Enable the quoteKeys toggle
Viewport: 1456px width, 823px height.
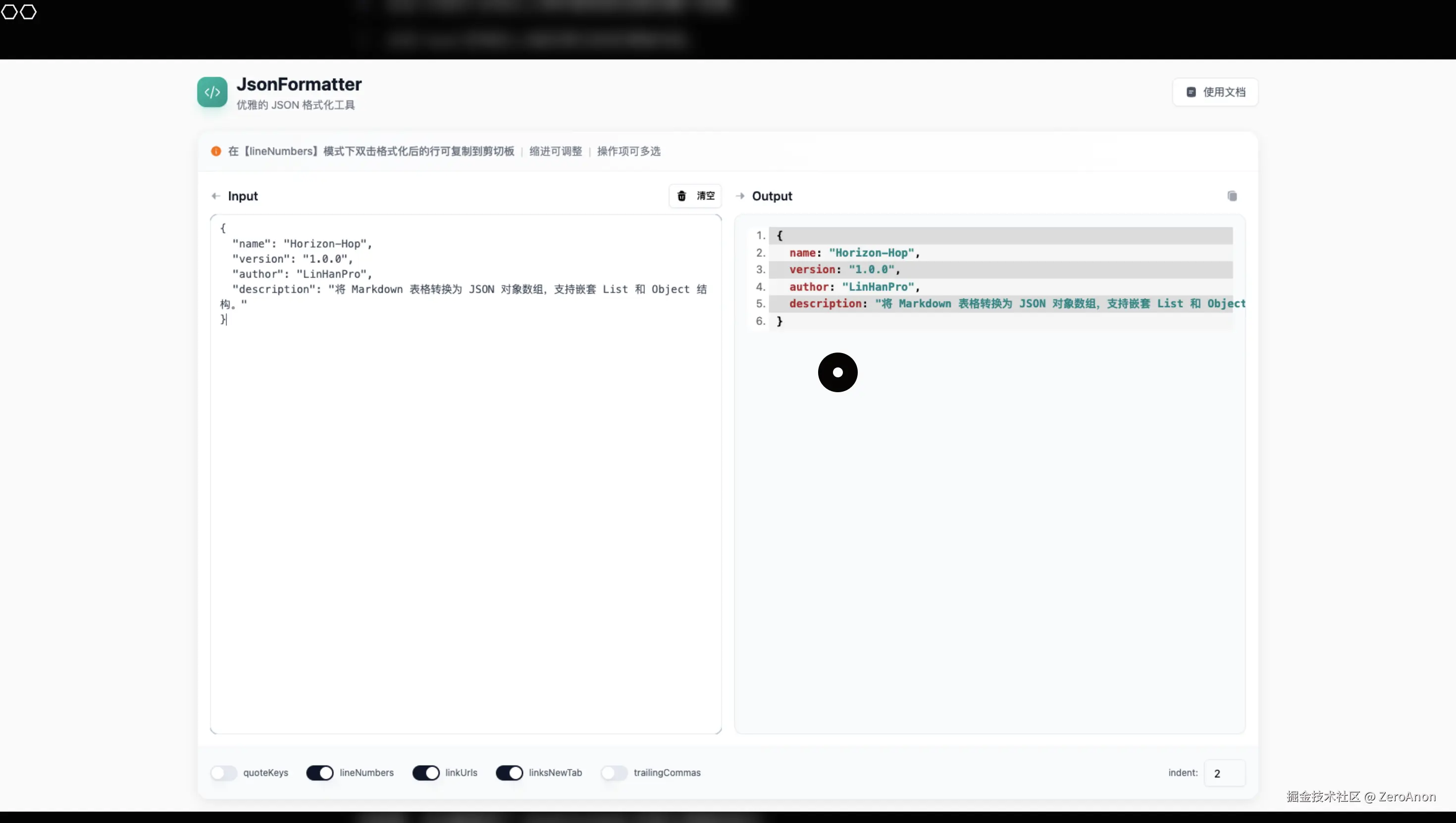pyautogui.click(x=224, y=772)
